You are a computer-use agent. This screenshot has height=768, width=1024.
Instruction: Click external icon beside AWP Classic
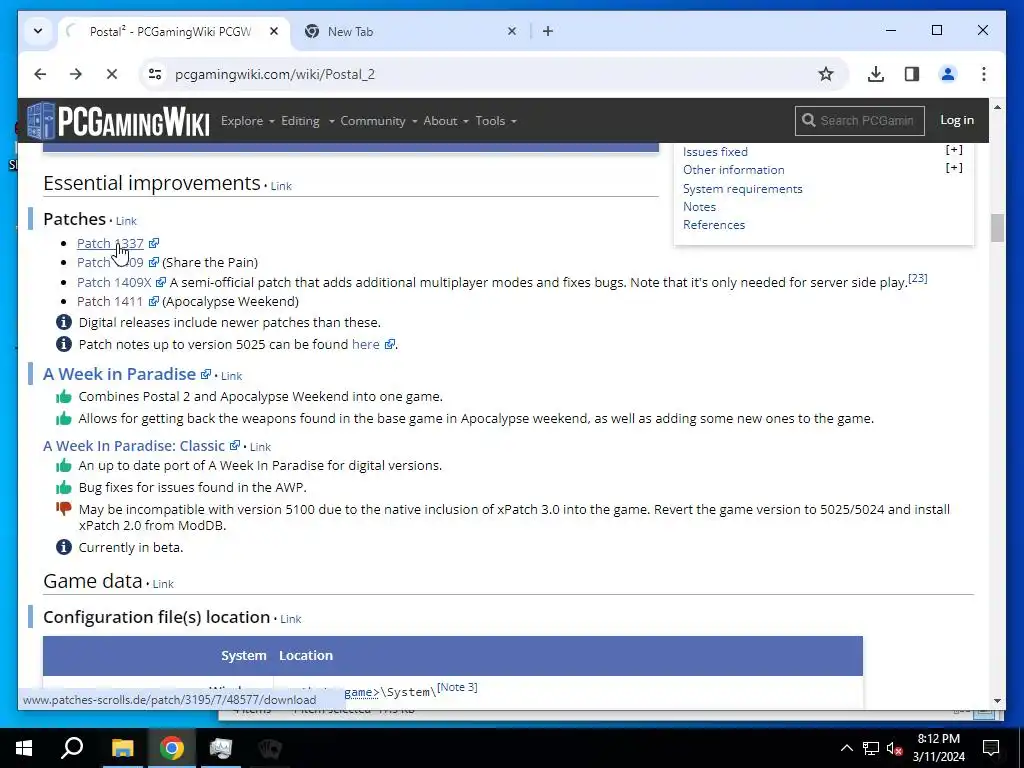pyautogui.click(x=234, y=445)
